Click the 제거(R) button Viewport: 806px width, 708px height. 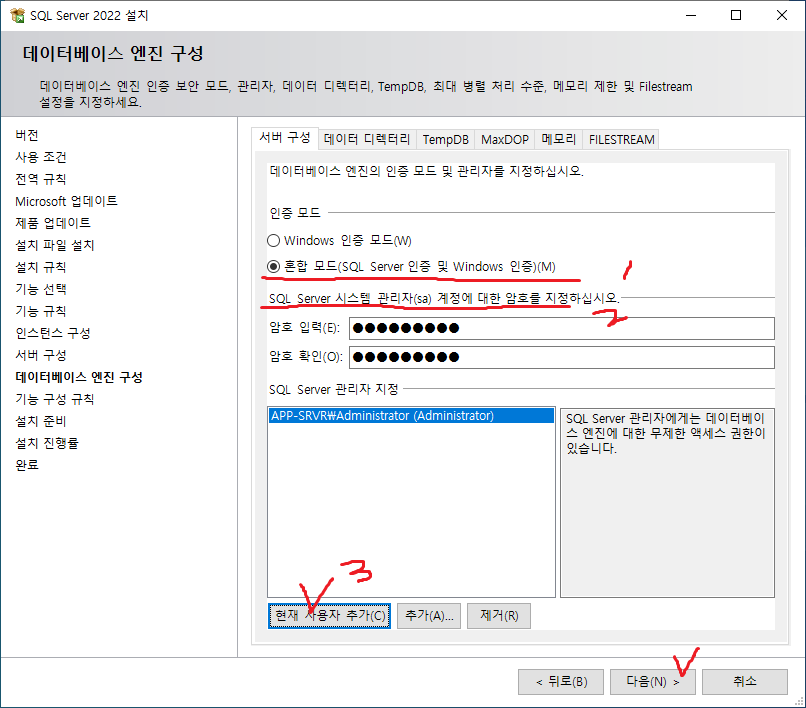[x=499, y=615]
